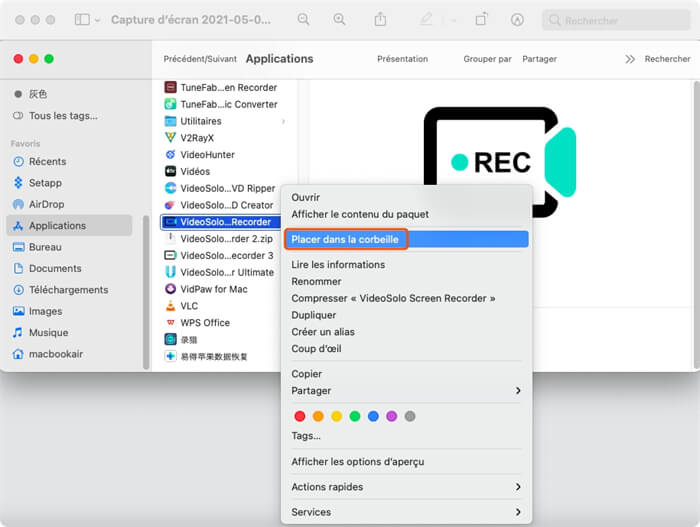Viewport: 700px width, 527px height.
Task: Open Setapp in Finder sidebar
Action: coord(38,183)
